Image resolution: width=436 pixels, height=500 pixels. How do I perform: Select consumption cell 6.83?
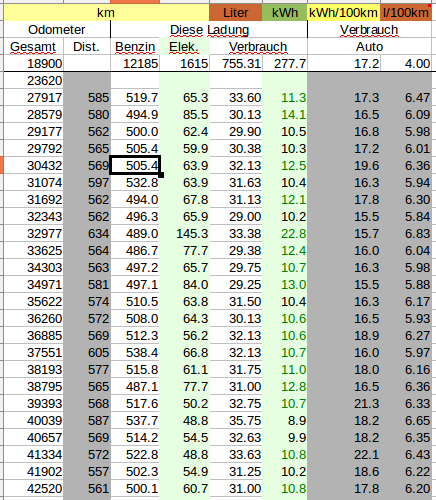[x=406, y=234]
